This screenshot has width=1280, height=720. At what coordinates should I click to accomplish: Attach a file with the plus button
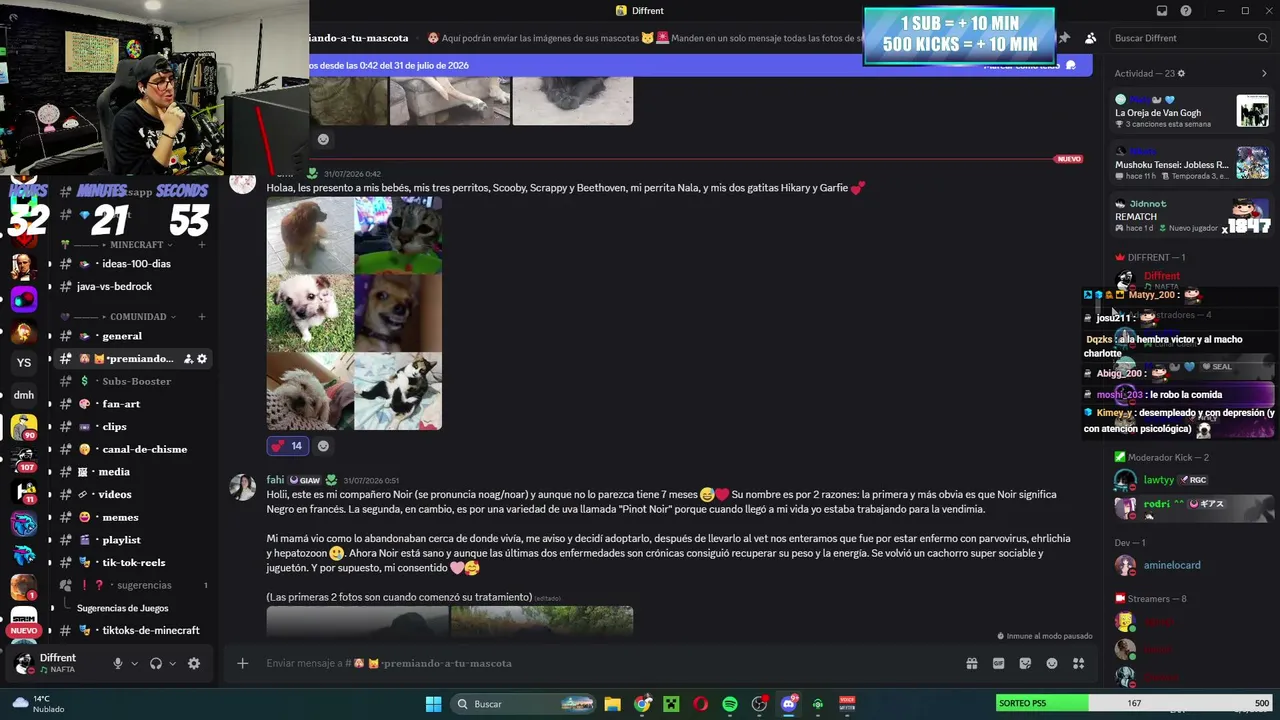click(242, 663)
